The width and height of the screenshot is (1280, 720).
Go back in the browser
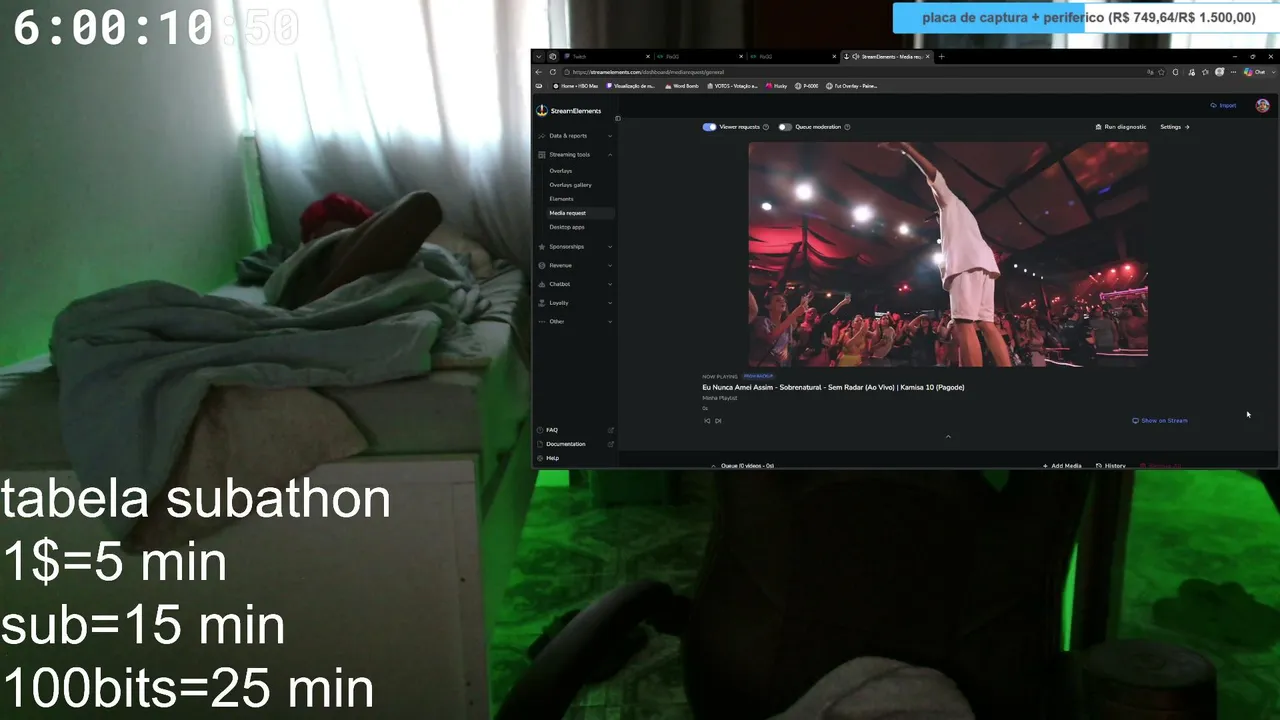(x=539, y=72)
